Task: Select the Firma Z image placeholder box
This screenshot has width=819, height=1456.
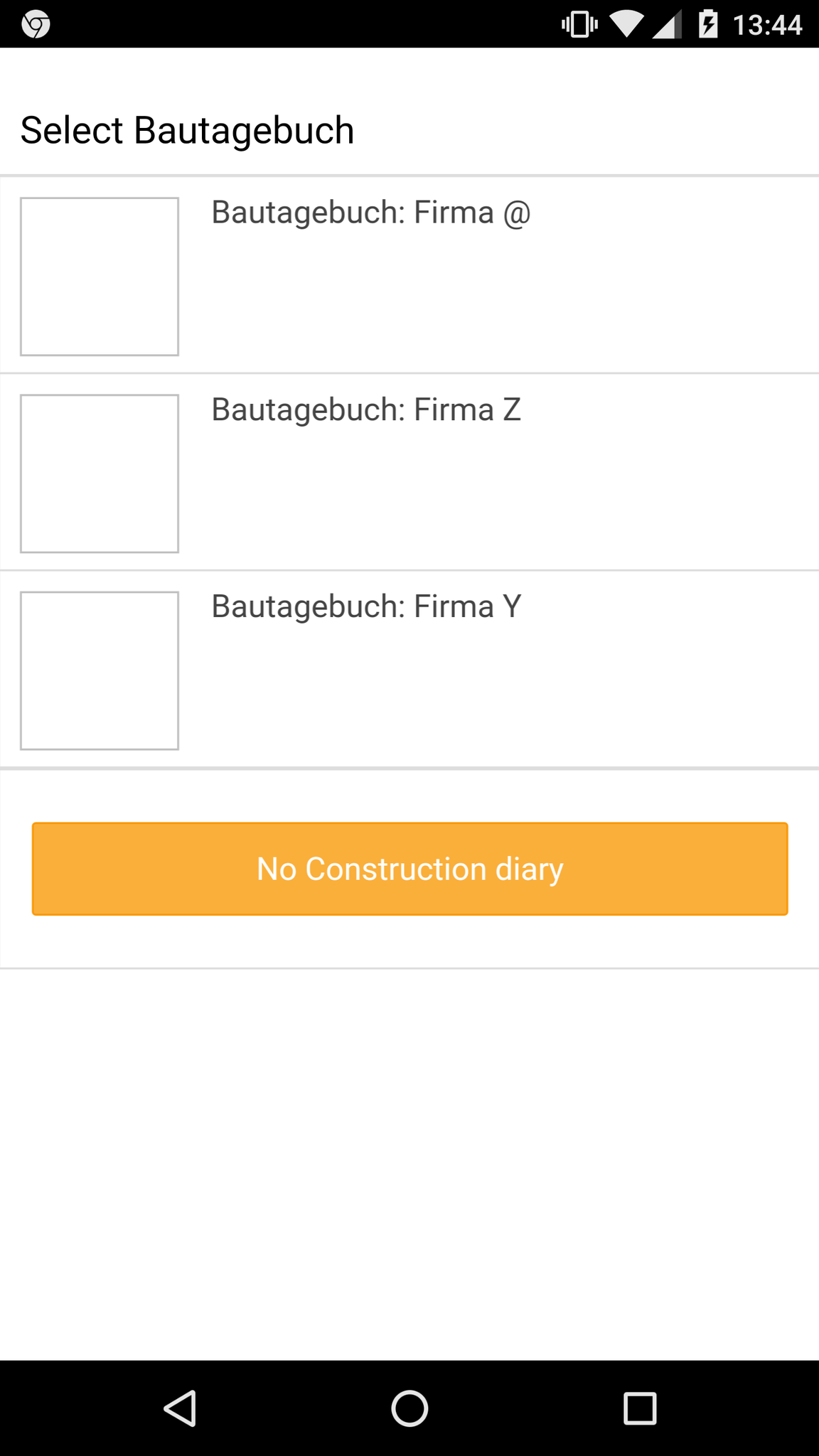Action: pyautogui.click(x=100, y=473)
